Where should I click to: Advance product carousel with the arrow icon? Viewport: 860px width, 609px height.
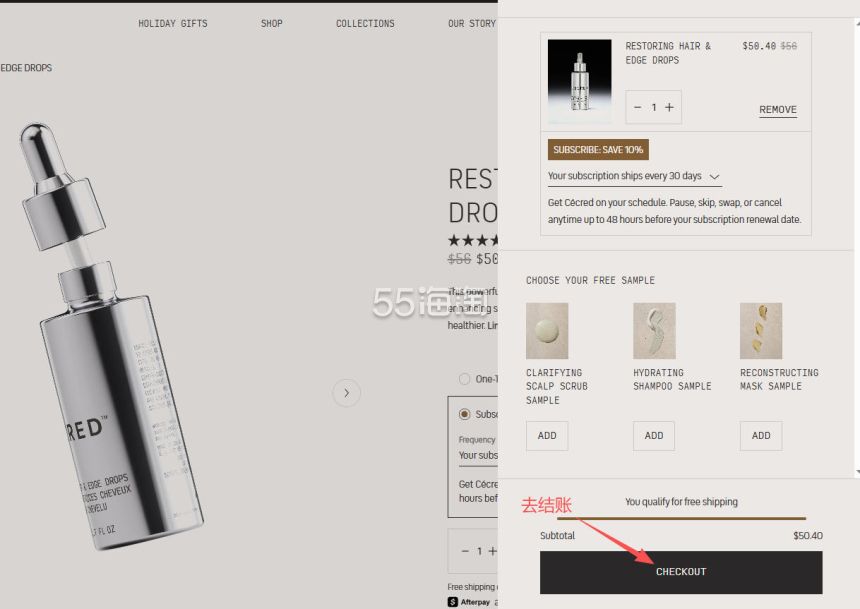pyautogui.click(x=347, y=393)
